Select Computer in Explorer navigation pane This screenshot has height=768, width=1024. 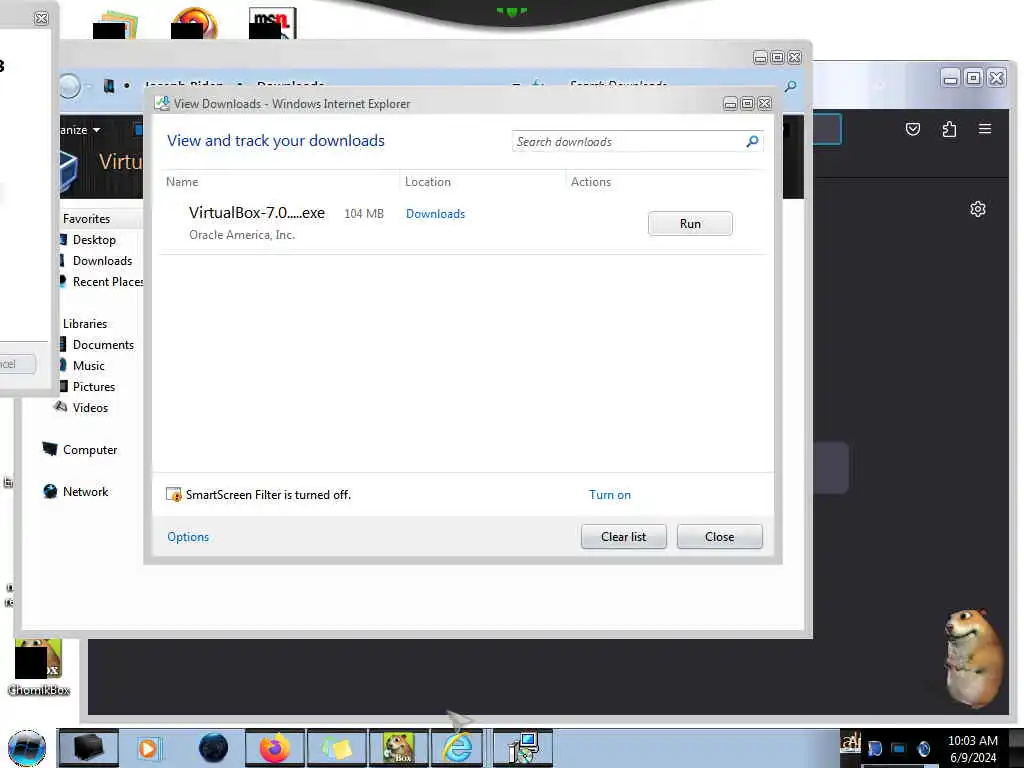90,449
